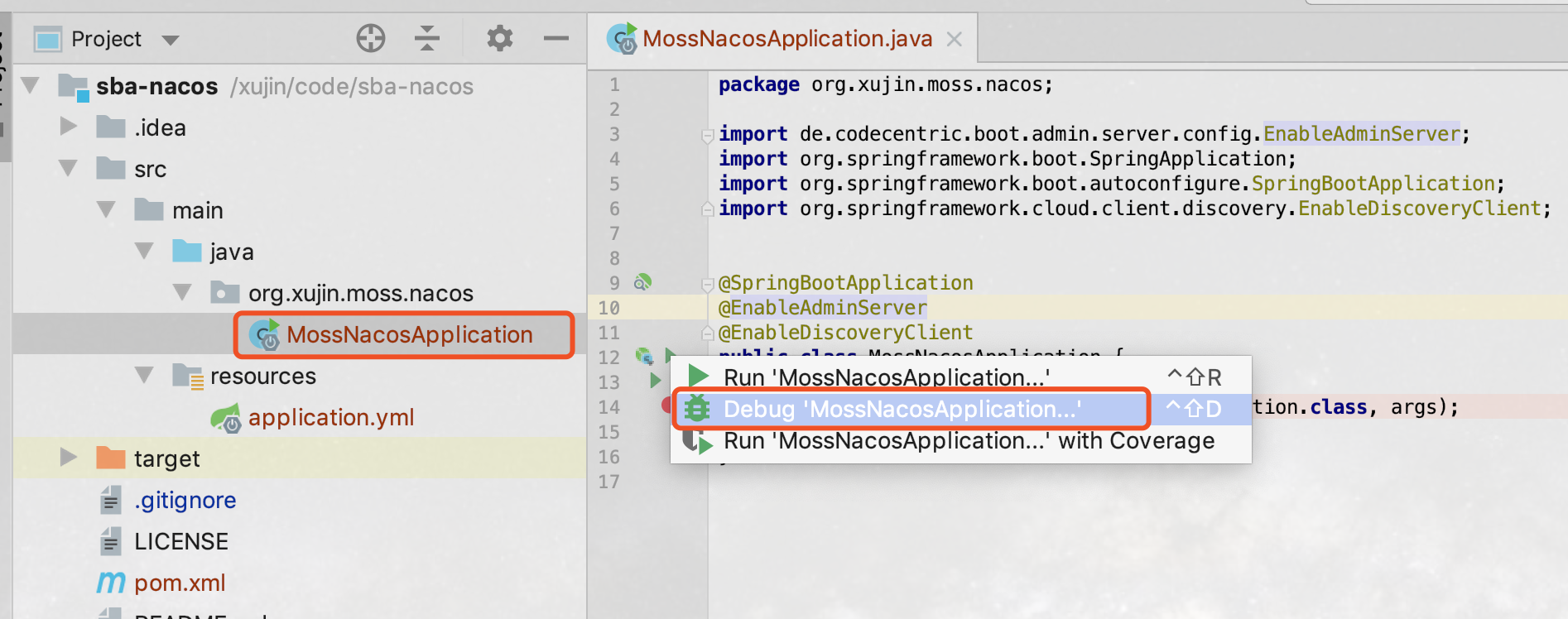
Task: Choose Run 'MossNacosApplication...' with Coverage
Action: 968,441
